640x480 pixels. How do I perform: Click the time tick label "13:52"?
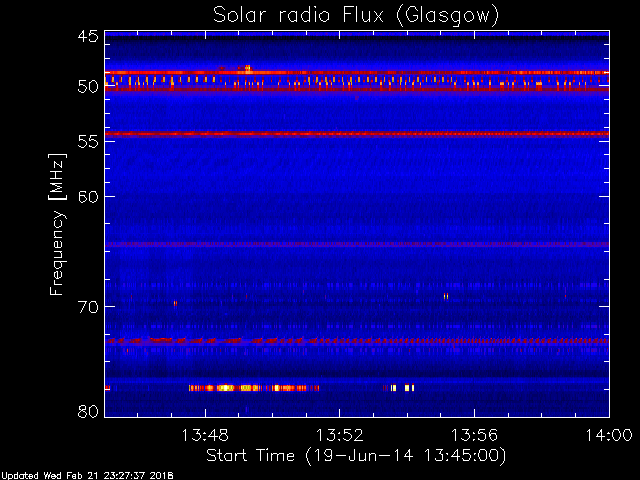(340, 435)
